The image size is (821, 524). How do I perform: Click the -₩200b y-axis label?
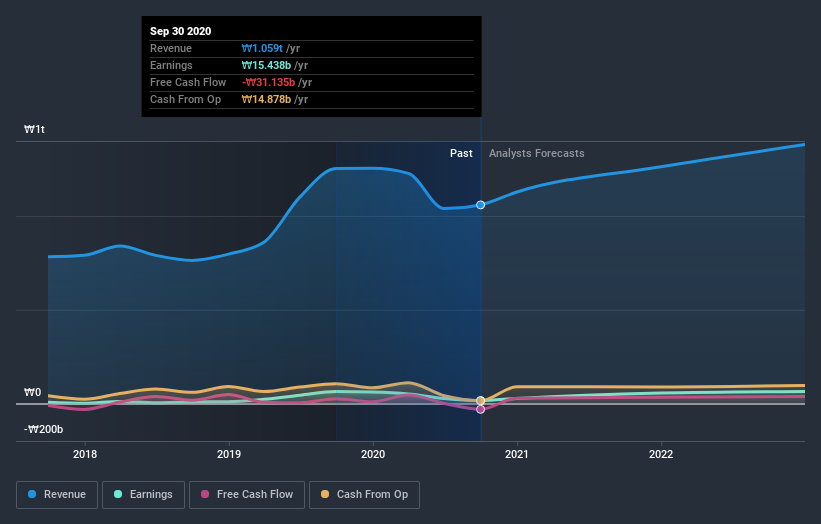click(43, 429)
